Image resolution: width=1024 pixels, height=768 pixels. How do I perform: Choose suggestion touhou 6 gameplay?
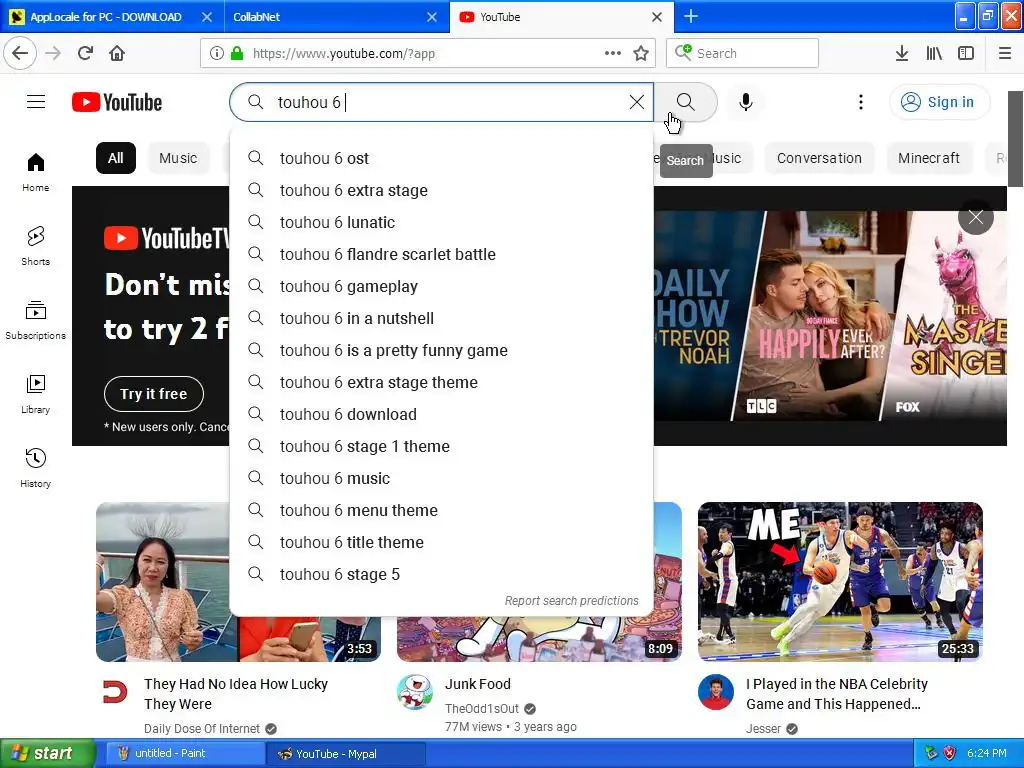tap(441, 287)
